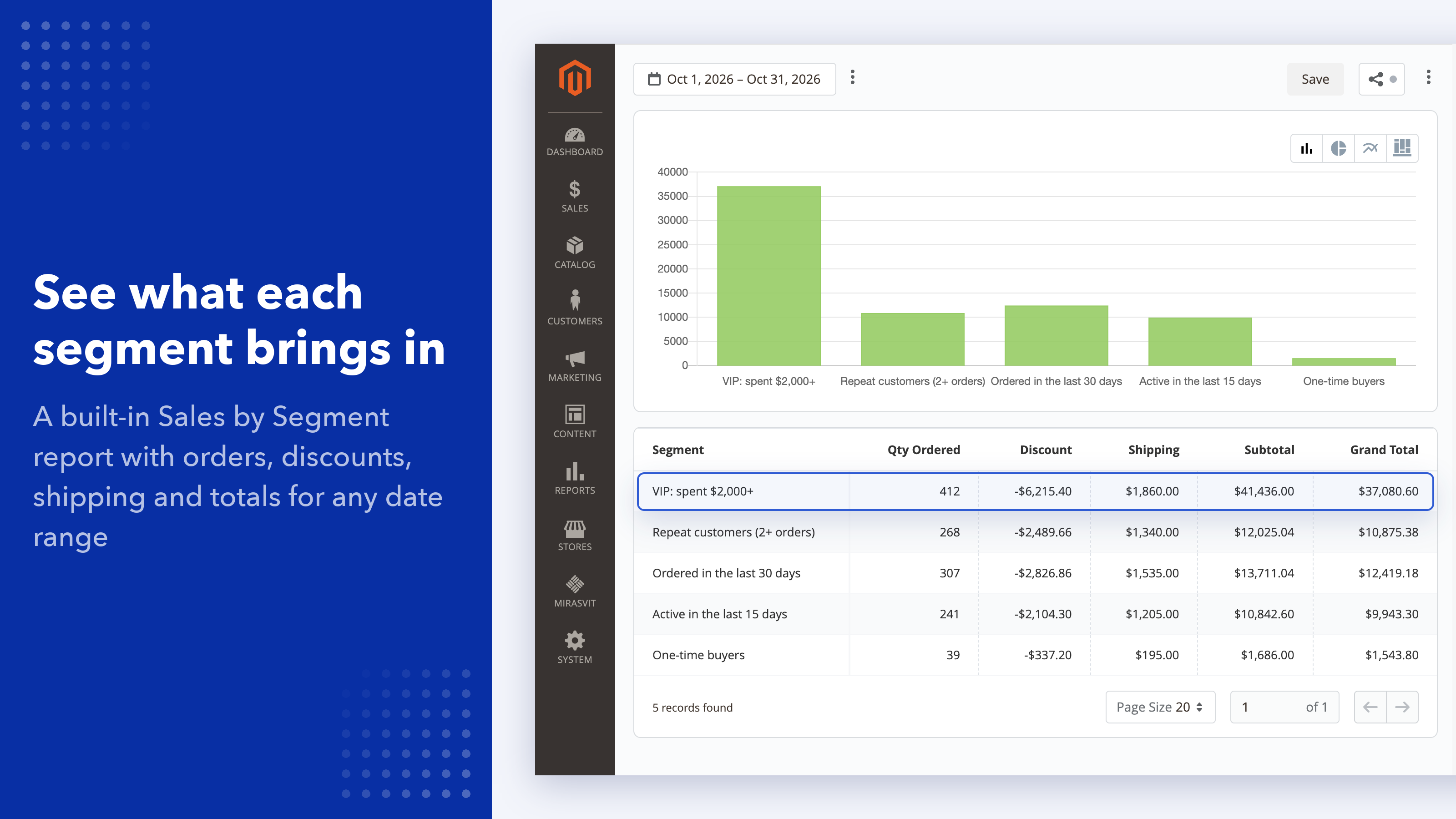Sort by the Subtotal column header
The image size is (1456, 819).
[x=1269, y=450]
